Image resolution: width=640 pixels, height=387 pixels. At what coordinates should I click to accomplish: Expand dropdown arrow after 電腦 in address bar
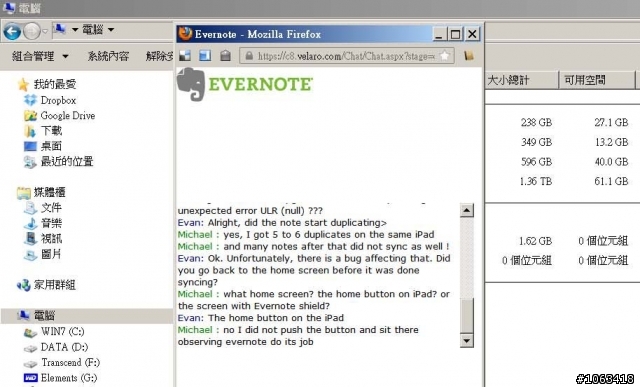click(x=111, y=29)
